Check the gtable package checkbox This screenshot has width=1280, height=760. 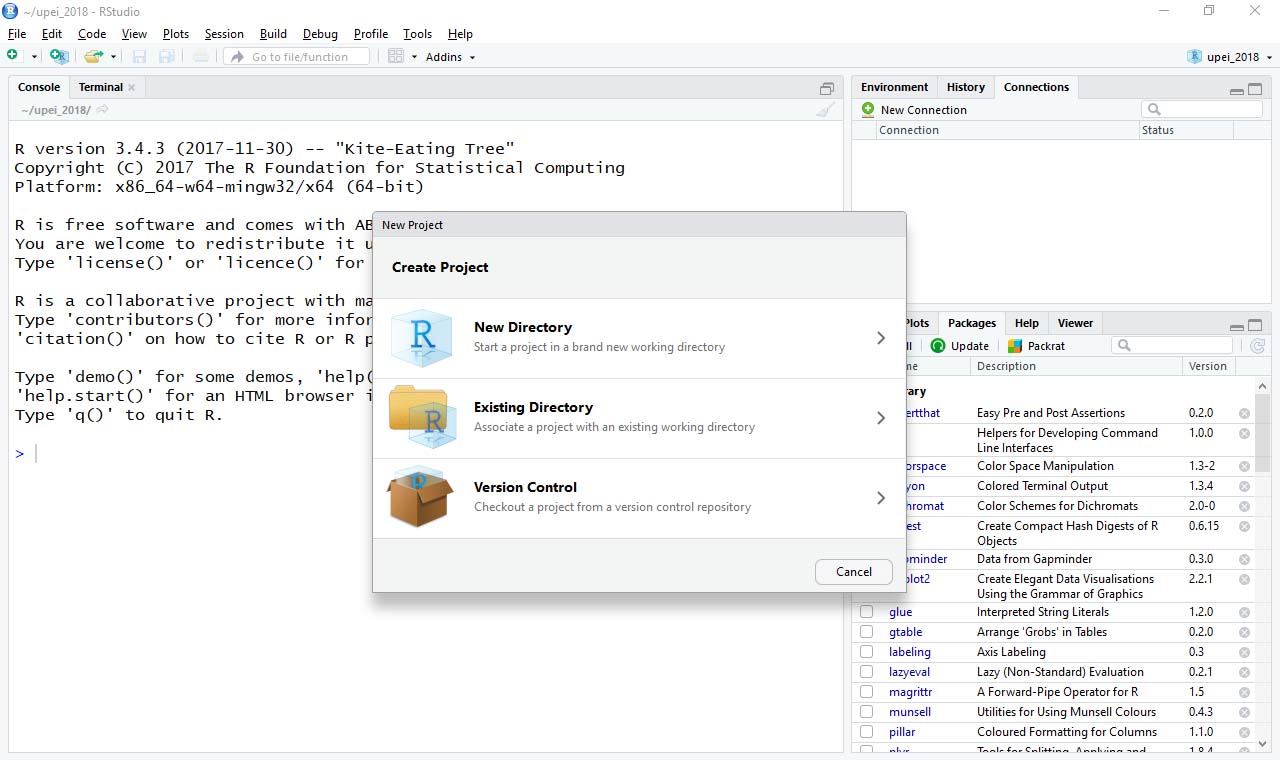(x=865, y=631)
